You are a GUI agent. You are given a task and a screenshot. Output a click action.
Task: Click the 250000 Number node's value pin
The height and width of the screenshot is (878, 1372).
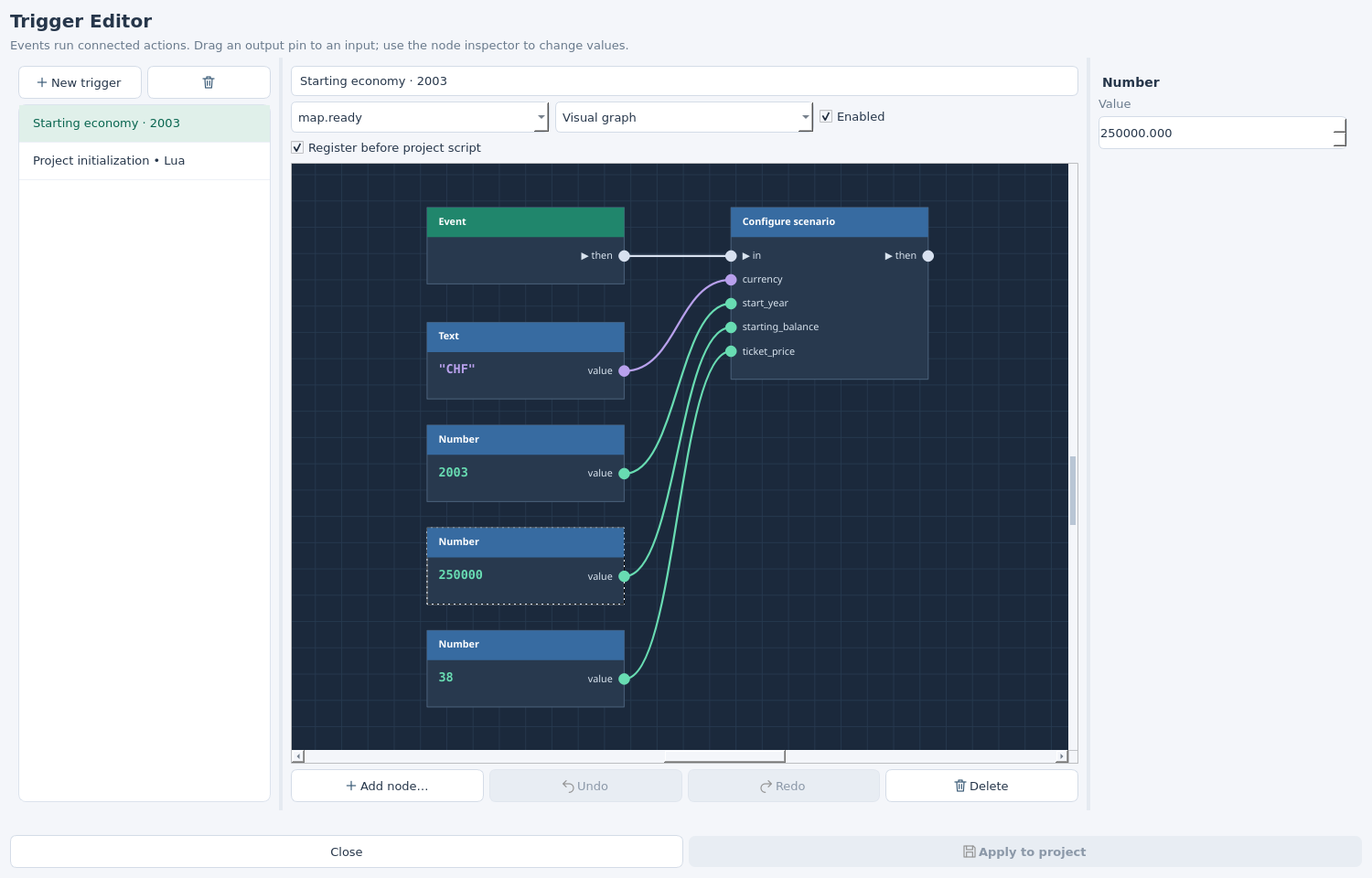click(x=624, y=576)
